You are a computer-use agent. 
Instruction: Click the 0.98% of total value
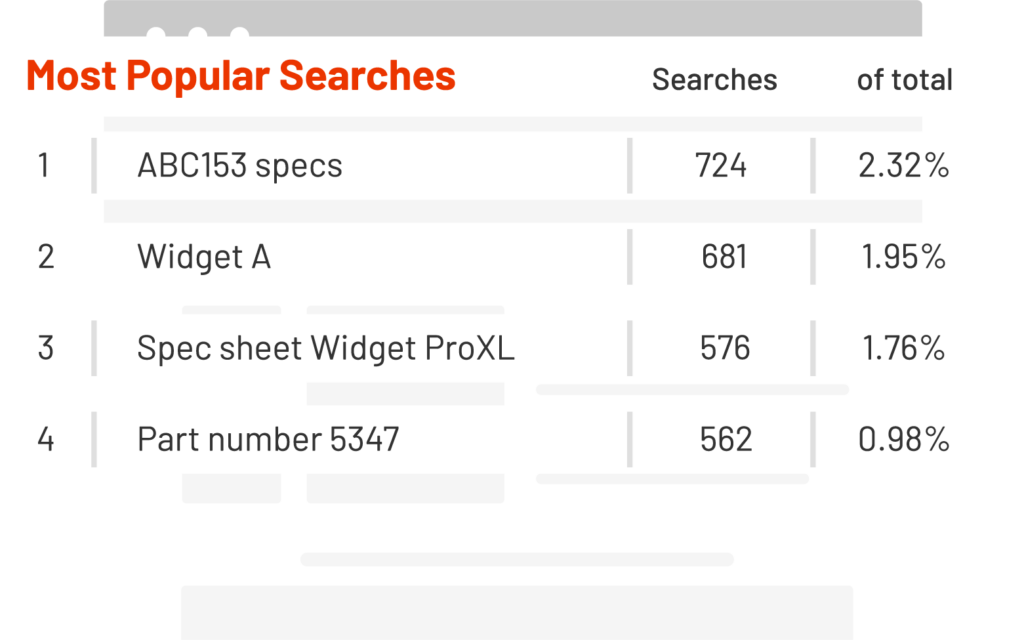click(903, 439)
